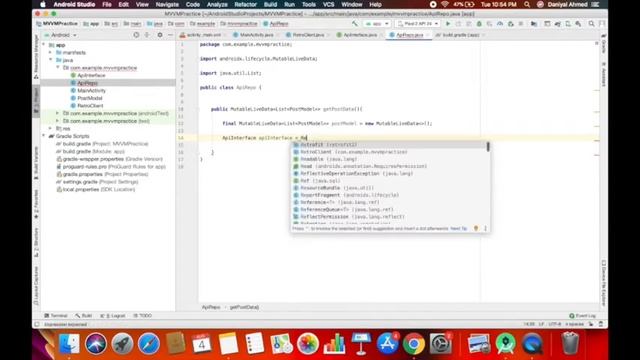Image resolution: width=640 pixels, height=360 pixels.
Task: Open Project panel settings gear
Action: 160,35
